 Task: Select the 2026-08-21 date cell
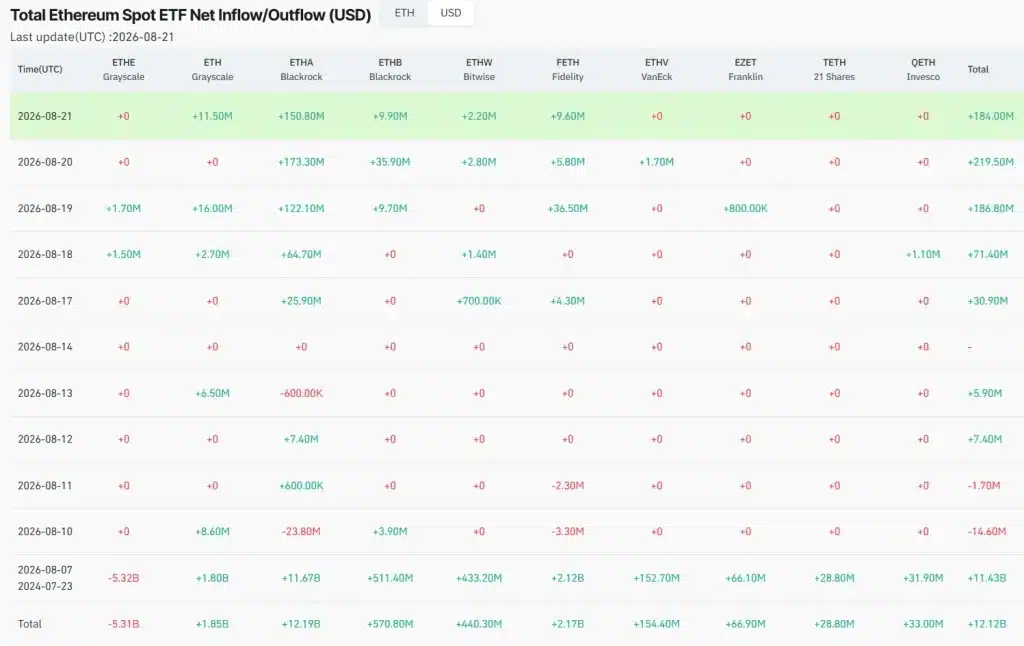click(44, 116)
